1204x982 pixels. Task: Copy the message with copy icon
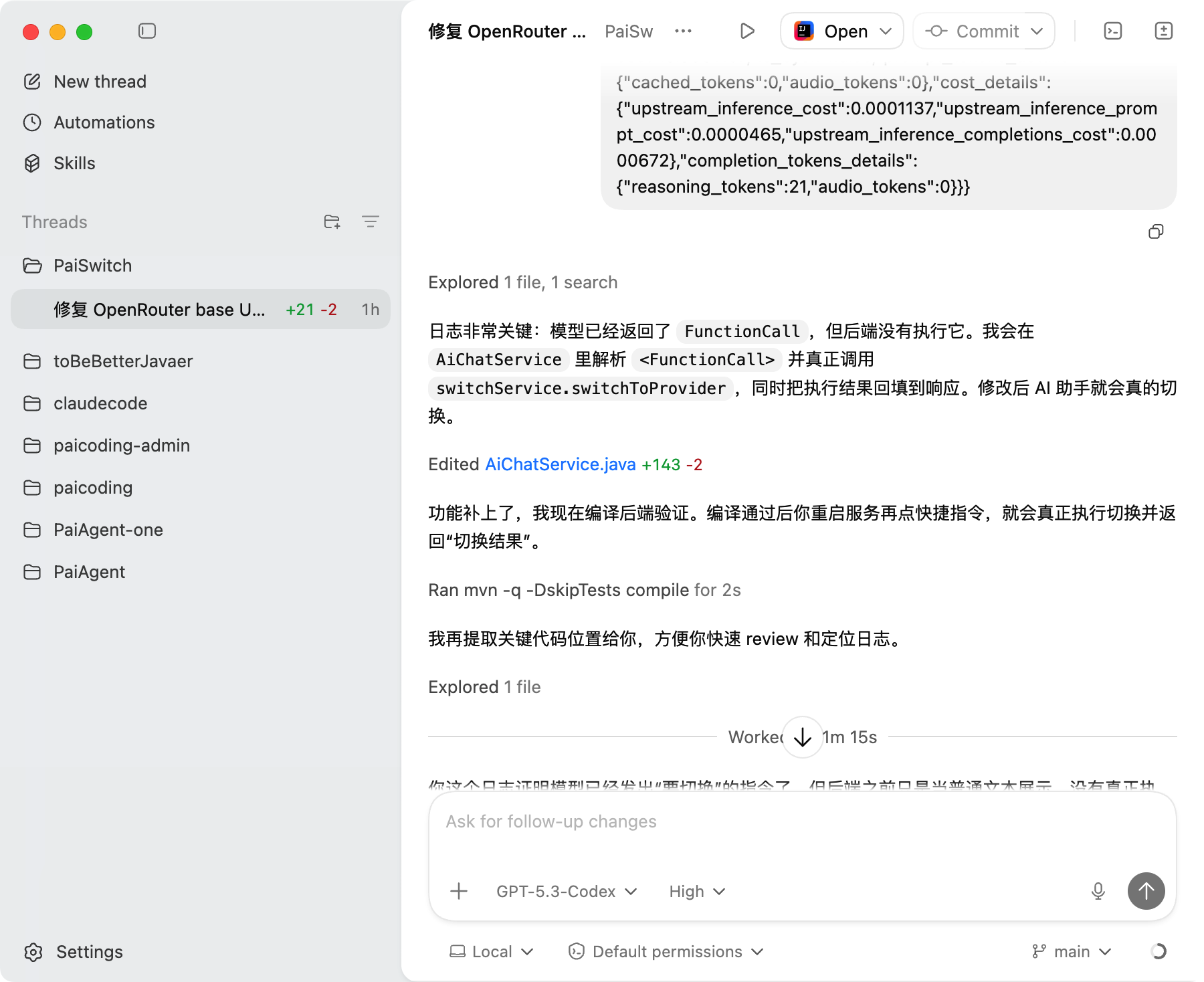[1155, 232]
